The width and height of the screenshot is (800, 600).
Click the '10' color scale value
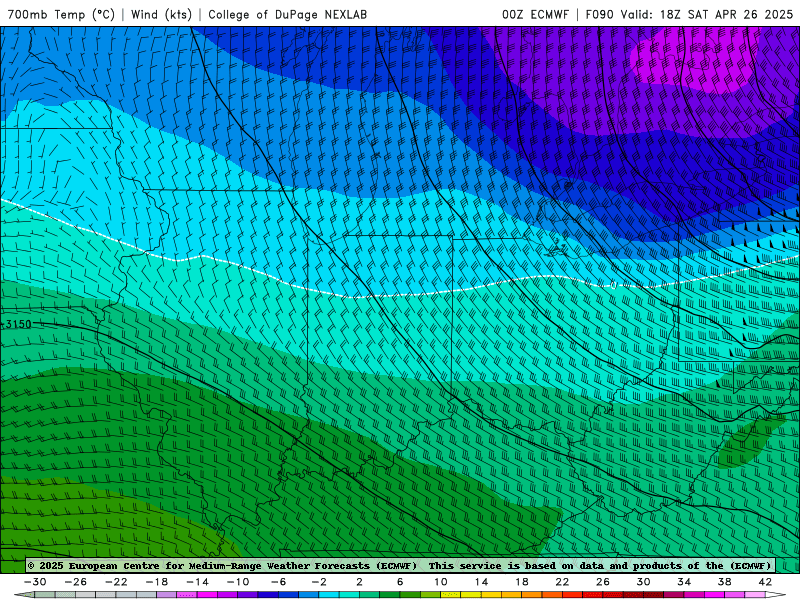point(441,582)
